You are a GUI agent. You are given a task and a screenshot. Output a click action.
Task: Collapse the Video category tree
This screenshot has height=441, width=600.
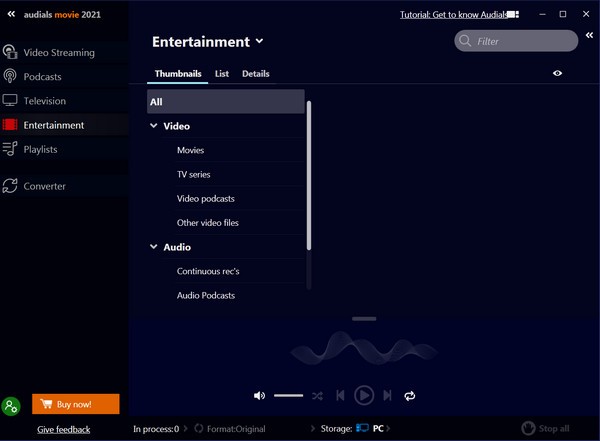point(154,127)
